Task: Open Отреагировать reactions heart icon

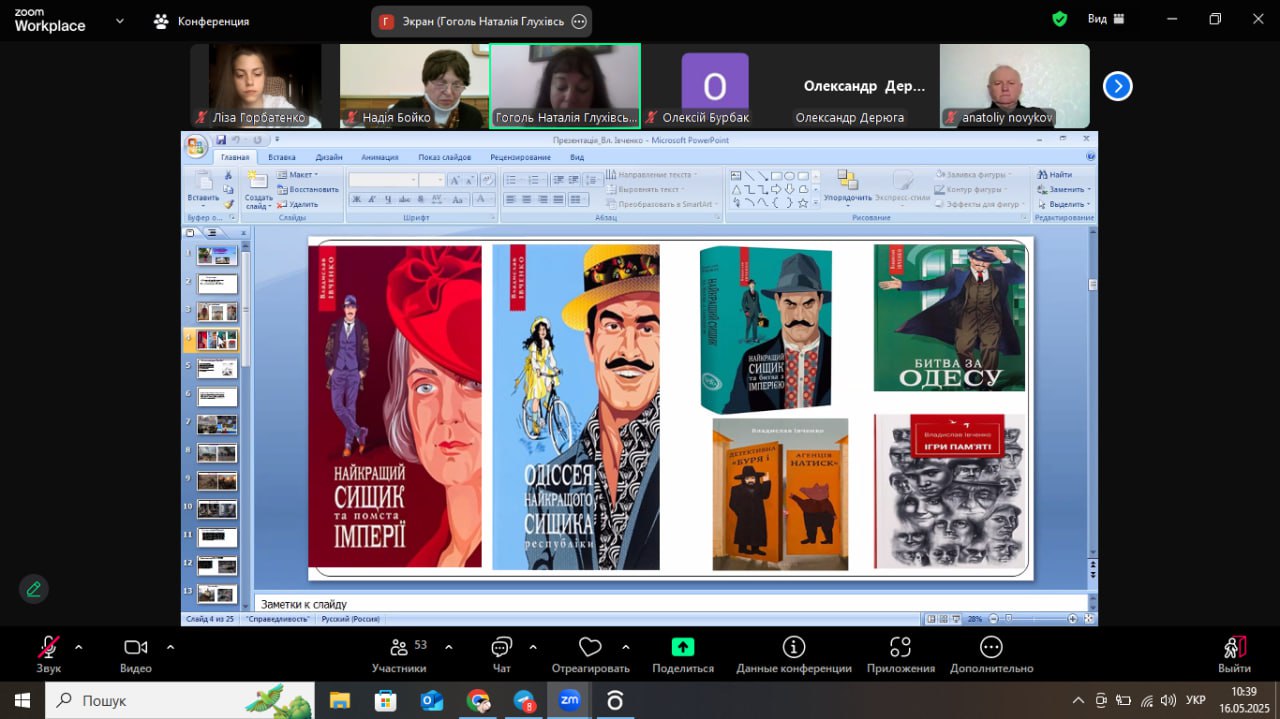Action: tap(590, 647)
